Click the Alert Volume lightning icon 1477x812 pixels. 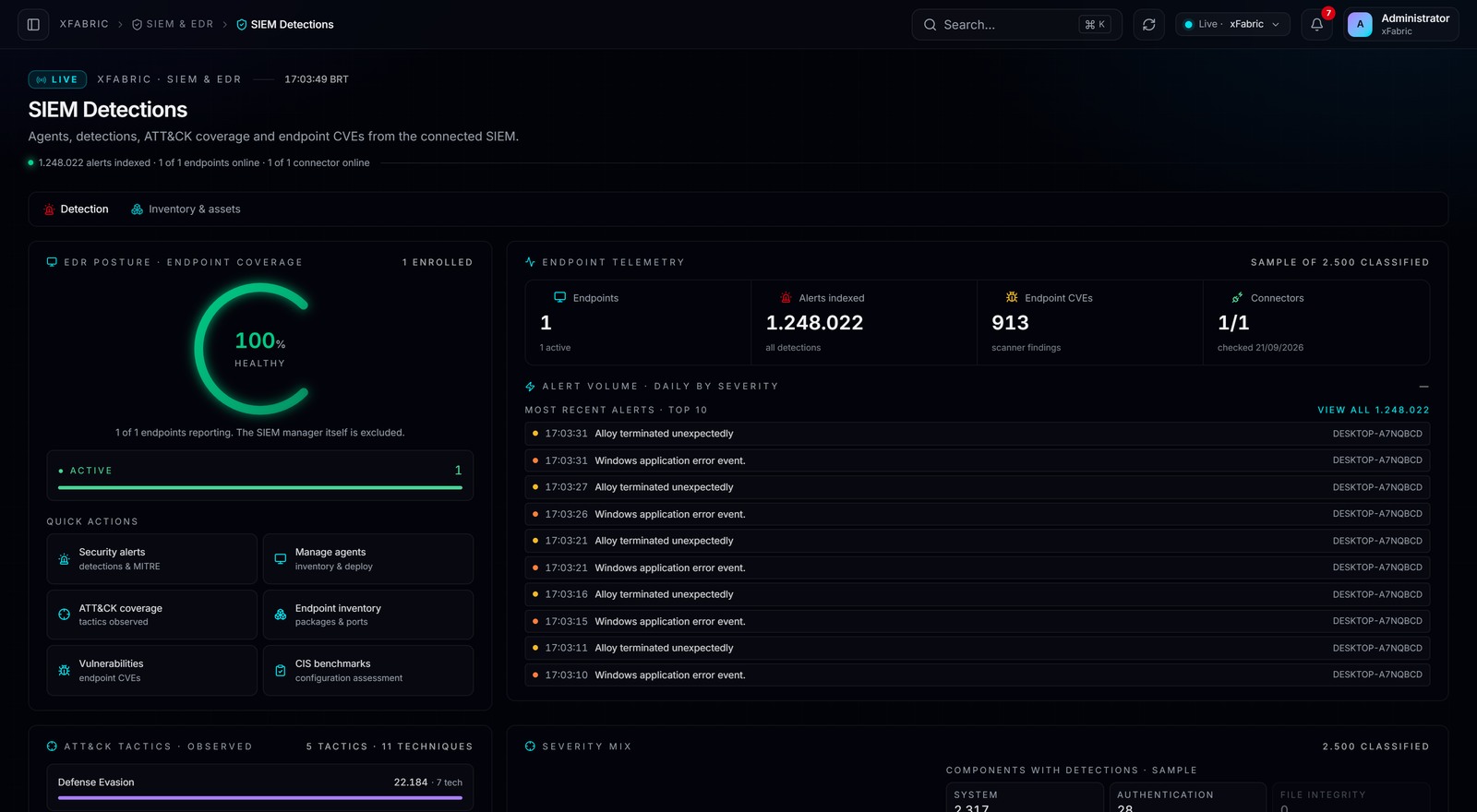(530, 387)
